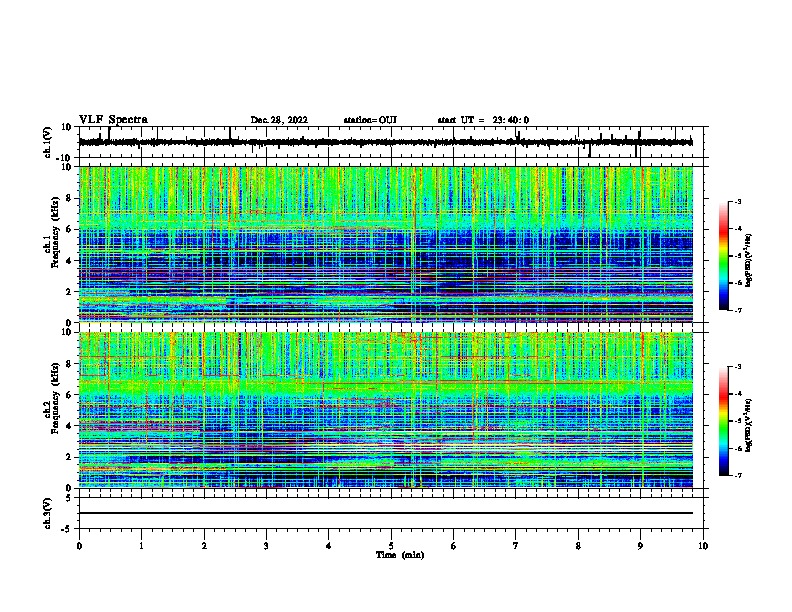Click the ch.2 frequency tick label '8'
792x612 pixels.
69,364
